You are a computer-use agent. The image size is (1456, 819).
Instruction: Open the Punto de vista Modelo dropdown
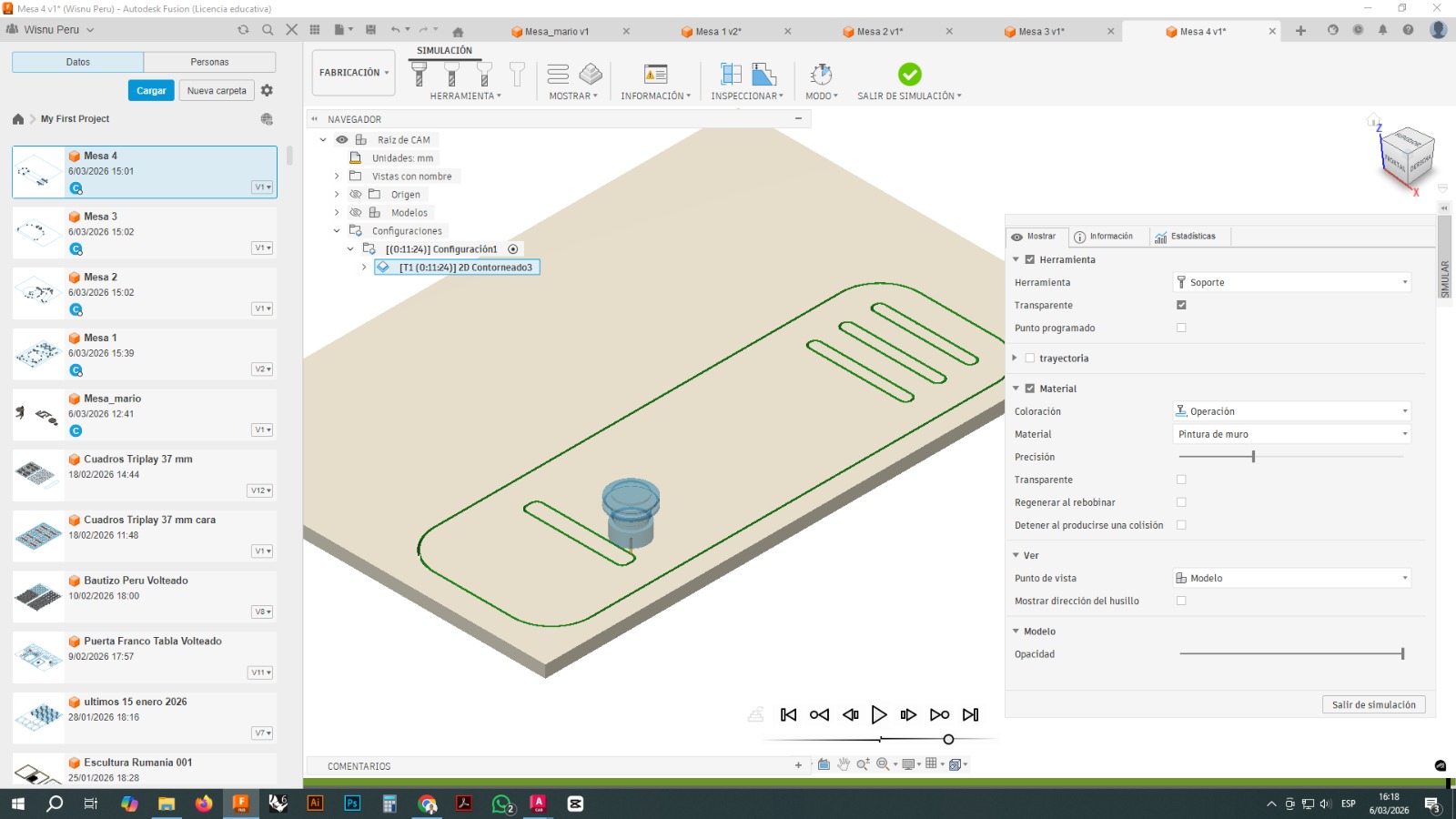click(x=1291, y=577)
